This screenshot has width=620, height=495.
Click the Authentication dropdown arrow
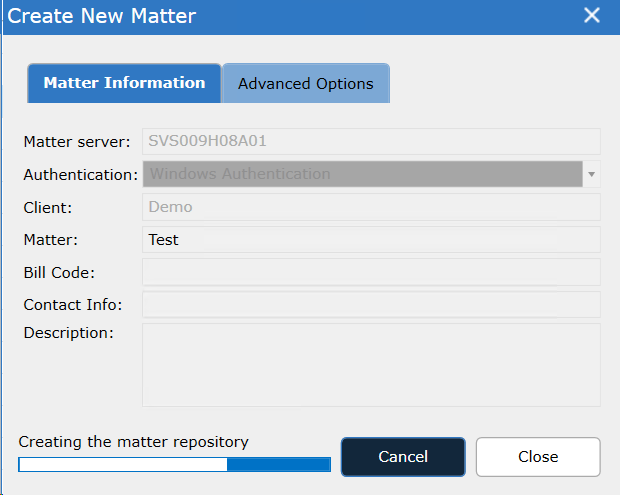[x=592, y=174]
